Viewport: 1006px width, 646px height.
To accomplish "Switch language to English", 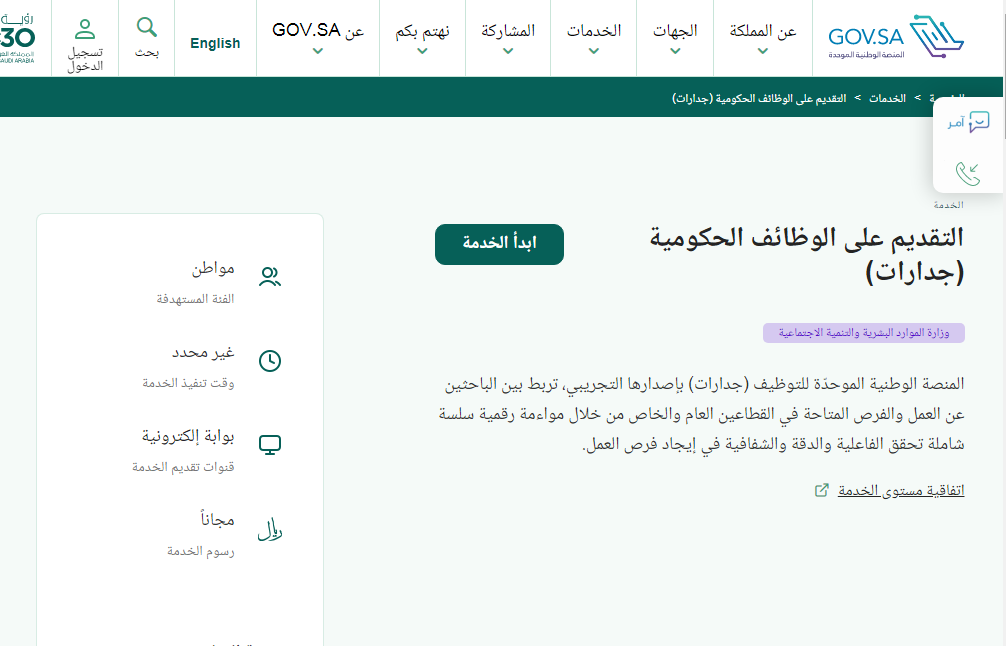I will tap(215, 43).
